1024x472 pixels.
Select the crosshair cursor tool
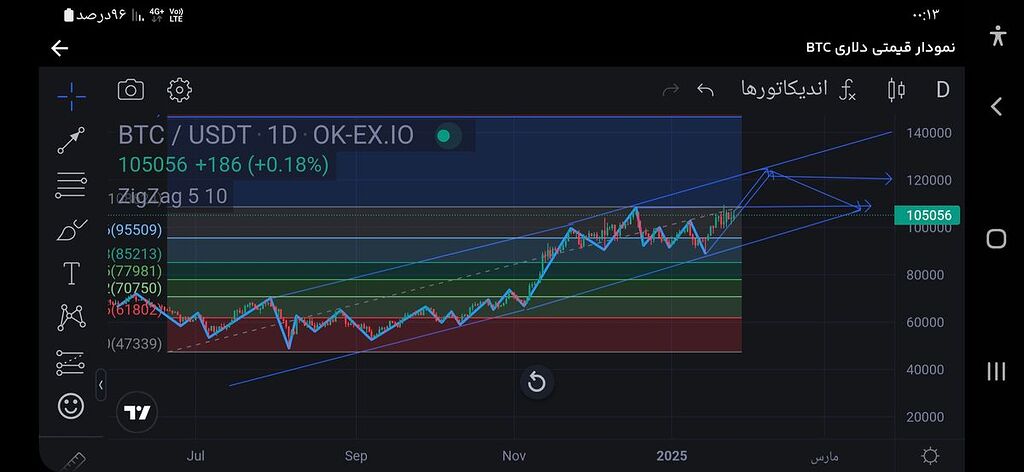pos(71,96)
